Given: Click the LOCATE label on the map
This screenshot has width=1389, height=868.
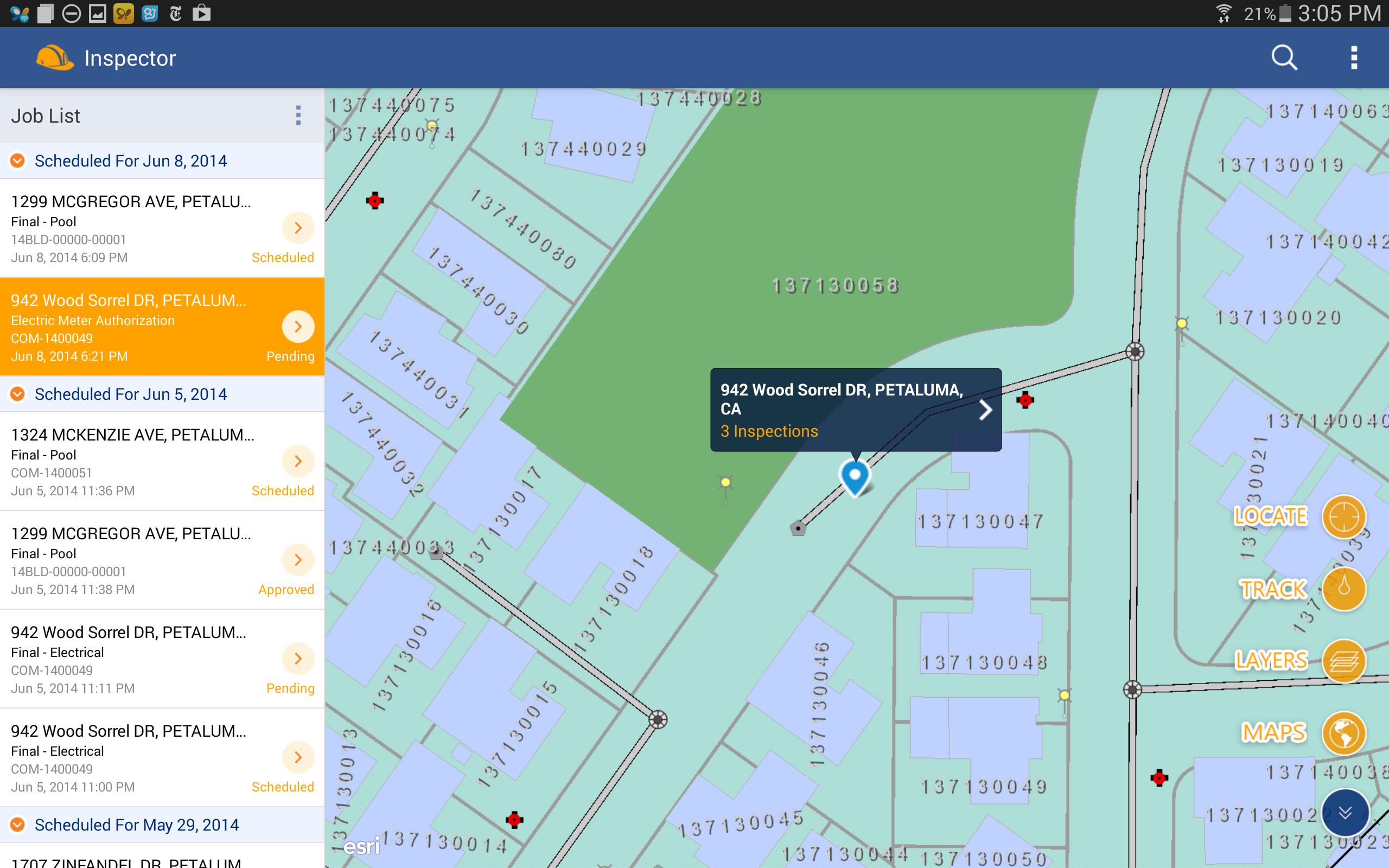Looking at the screenshot, I should (1270, 516).
